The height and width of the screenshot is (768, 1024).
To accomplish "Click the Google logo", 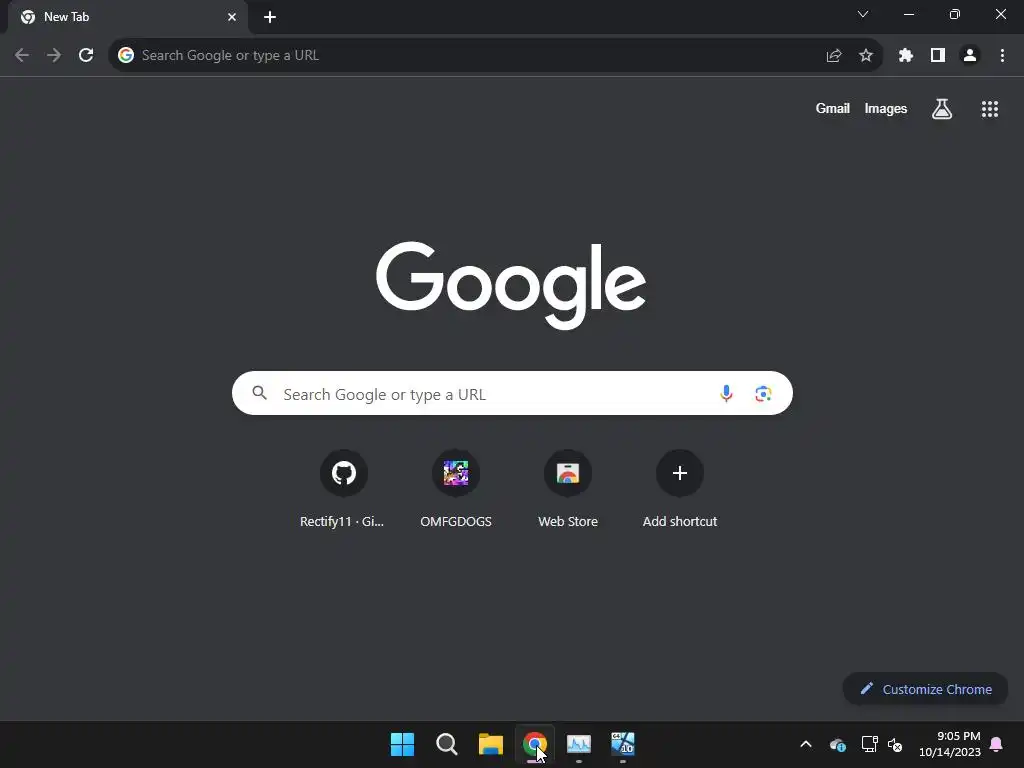I will tap(511, 285).
